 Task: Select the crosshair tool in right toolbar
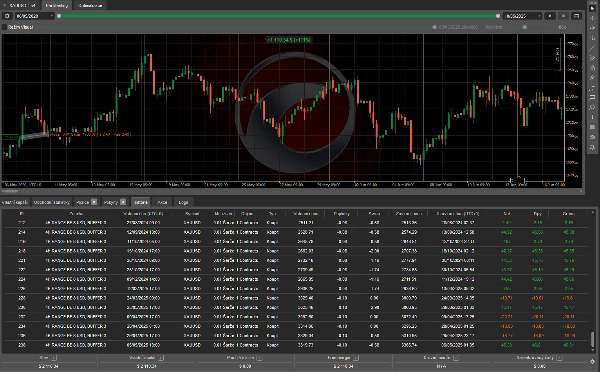click(592, 18)
